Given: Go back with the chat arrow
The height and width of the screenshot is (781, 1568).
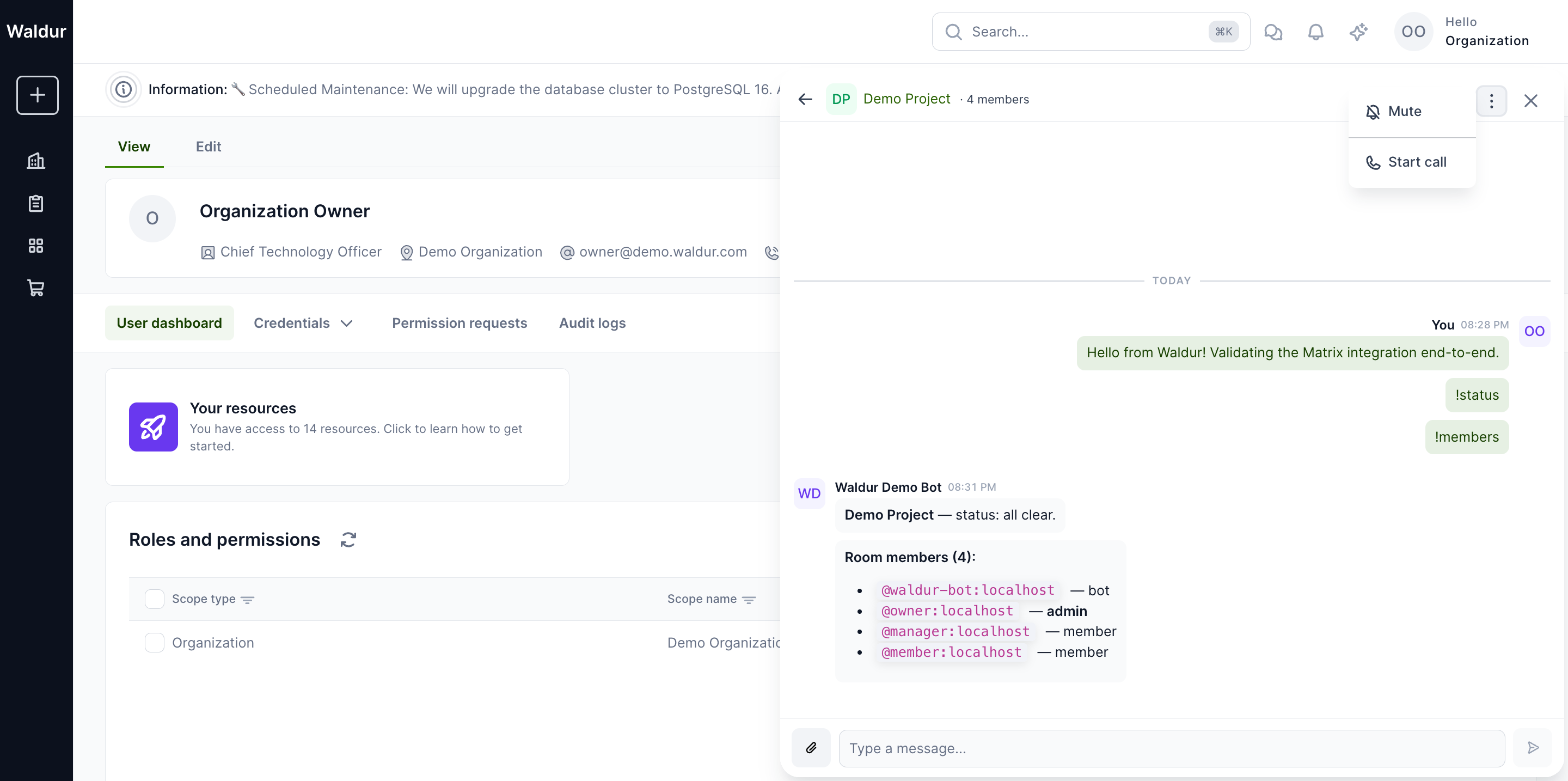Looking at the screenshot, I should [805, 99].
